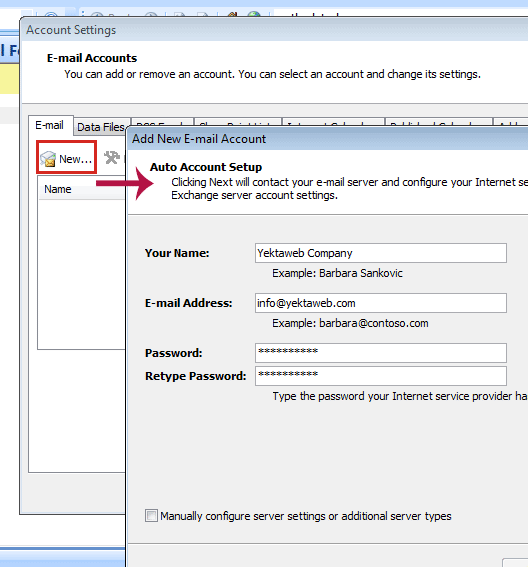The width and height of the screenshot is (528, 567).
Task: Click the E-mail Address input field
Action: coord(380,303)
